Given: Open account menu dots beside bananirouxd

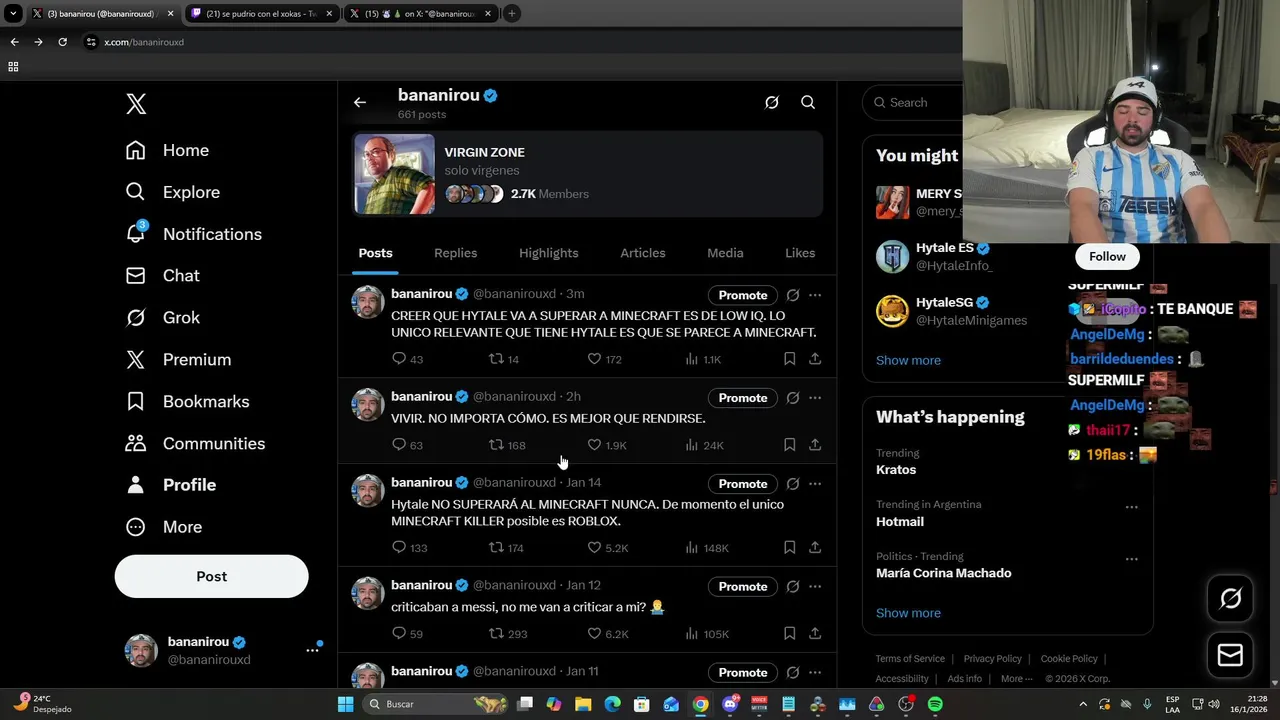Looking at the screenshot, I should (x=312, y=650).
